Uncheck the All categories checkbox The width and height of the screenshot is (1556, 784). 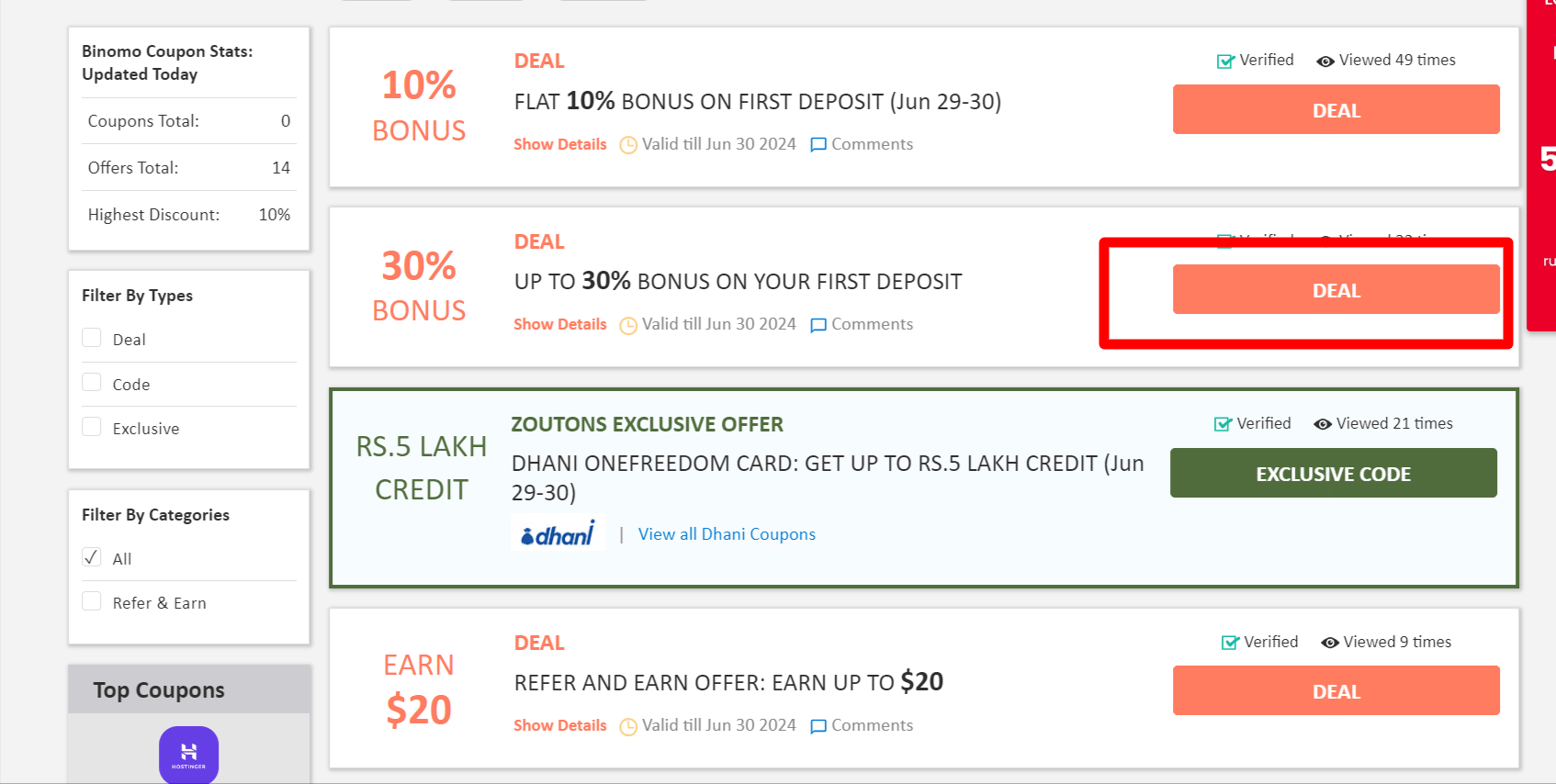92,557
